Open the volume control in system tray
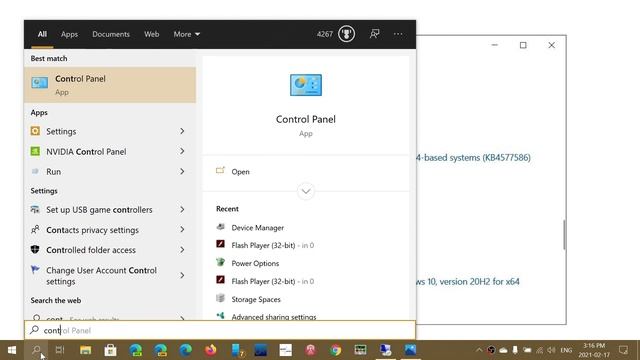The height and width of the screenshot is (360, 640). point(551,350)
